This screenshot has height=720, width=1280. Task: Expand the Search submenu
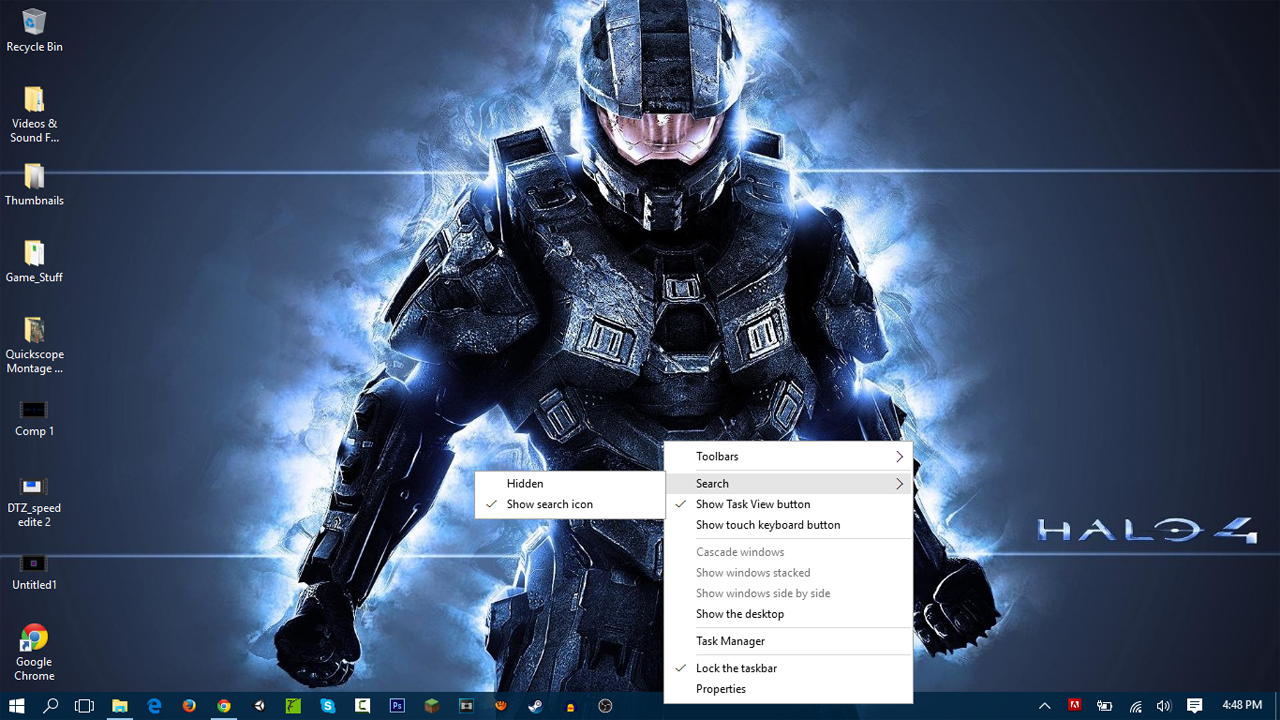788,483
